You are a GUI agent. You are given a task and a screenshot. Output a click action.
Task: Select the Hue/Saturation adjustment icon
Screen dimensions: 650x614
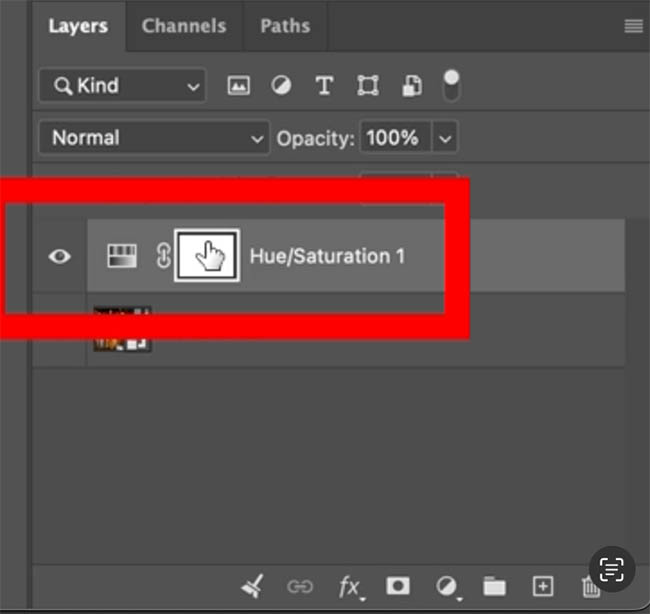click(122, 256)
